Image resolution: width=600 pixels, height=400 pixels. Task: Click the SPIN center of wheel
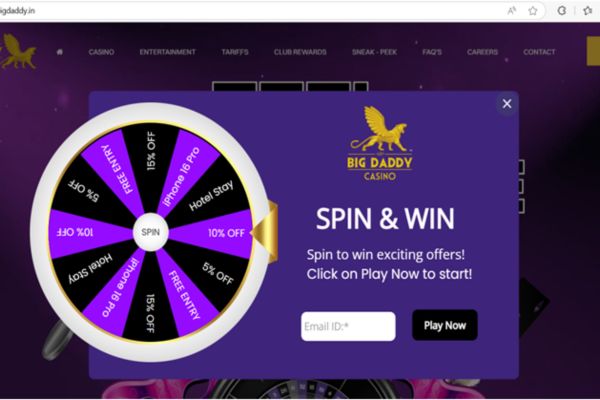click(x=150, y=232)
